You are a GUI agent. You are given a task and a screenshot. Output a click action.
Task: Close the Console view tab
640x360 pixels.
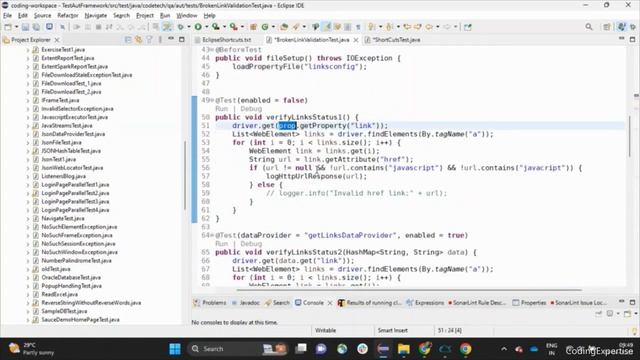point(330,303)
